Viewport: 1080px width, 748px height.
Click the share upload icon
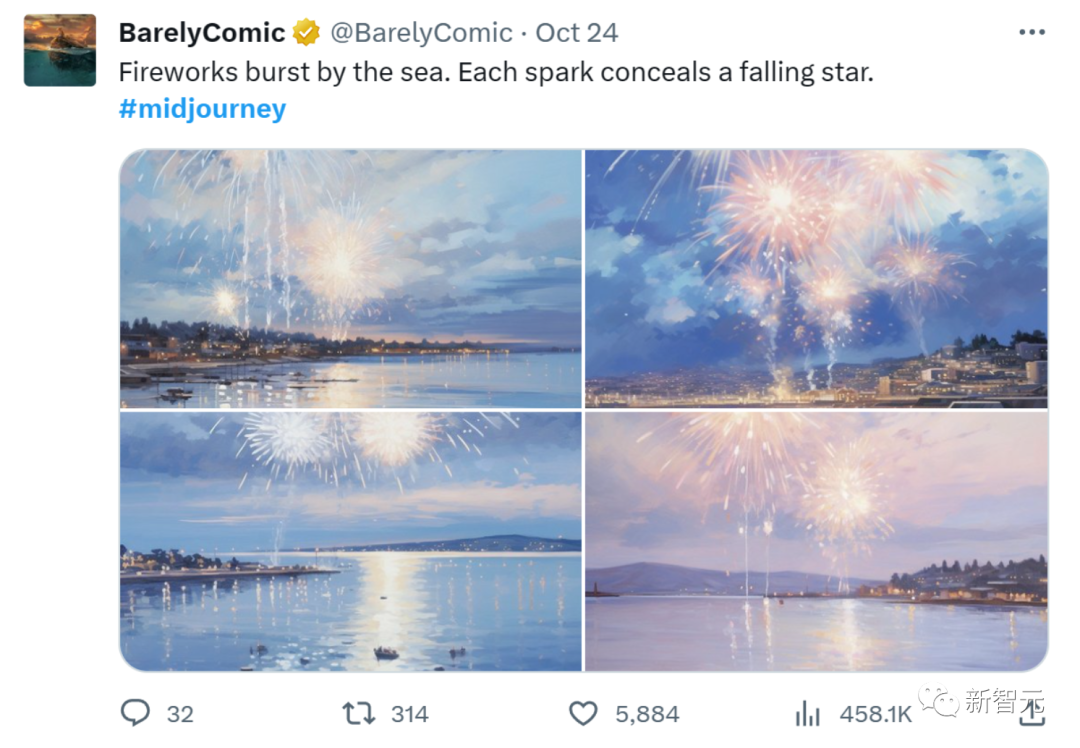(x=1031, y=711)
